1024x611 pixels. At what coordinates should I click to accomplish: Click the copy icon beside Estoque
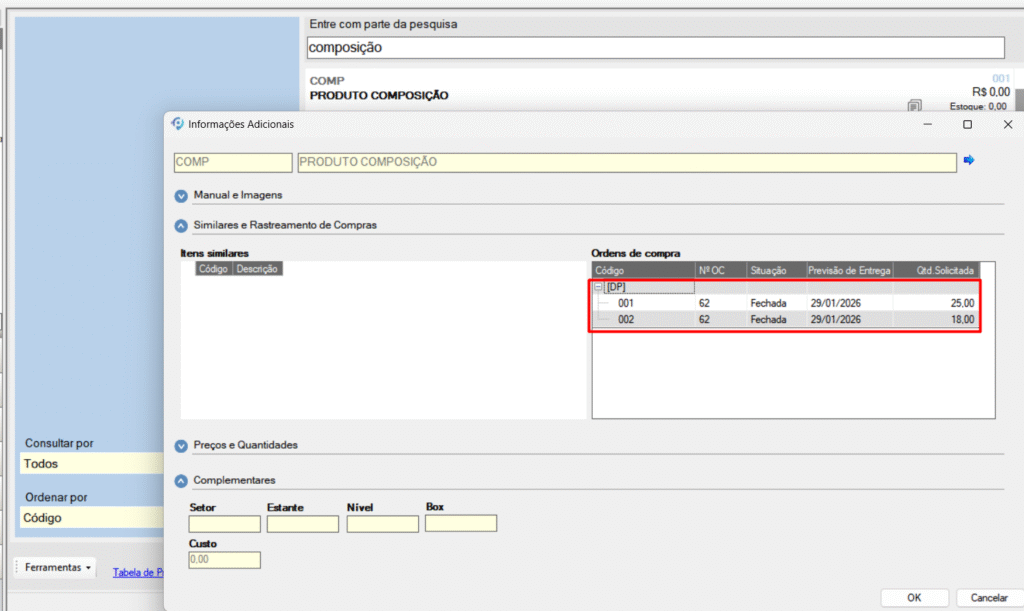tap(914, 105)
